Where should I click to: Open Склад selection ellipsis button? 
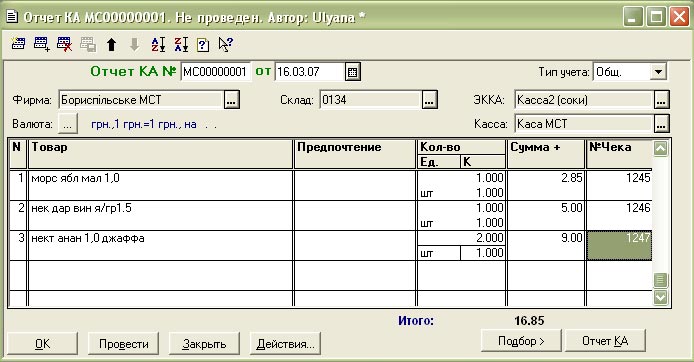(430, 100)
